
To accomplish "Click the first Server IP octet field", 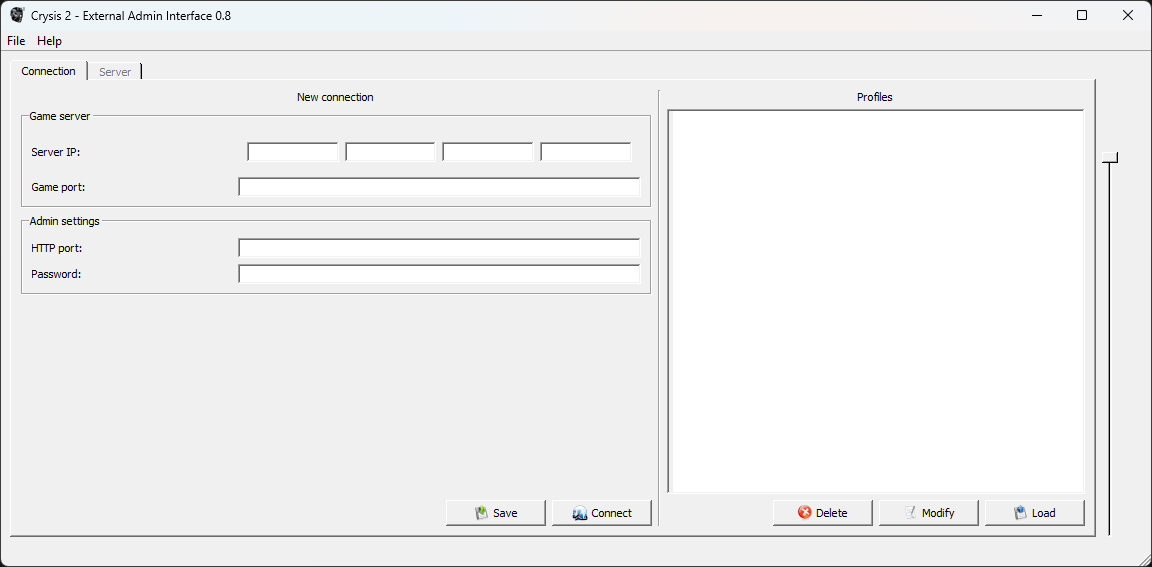I will pyautogui.click(x=292, y=152).
